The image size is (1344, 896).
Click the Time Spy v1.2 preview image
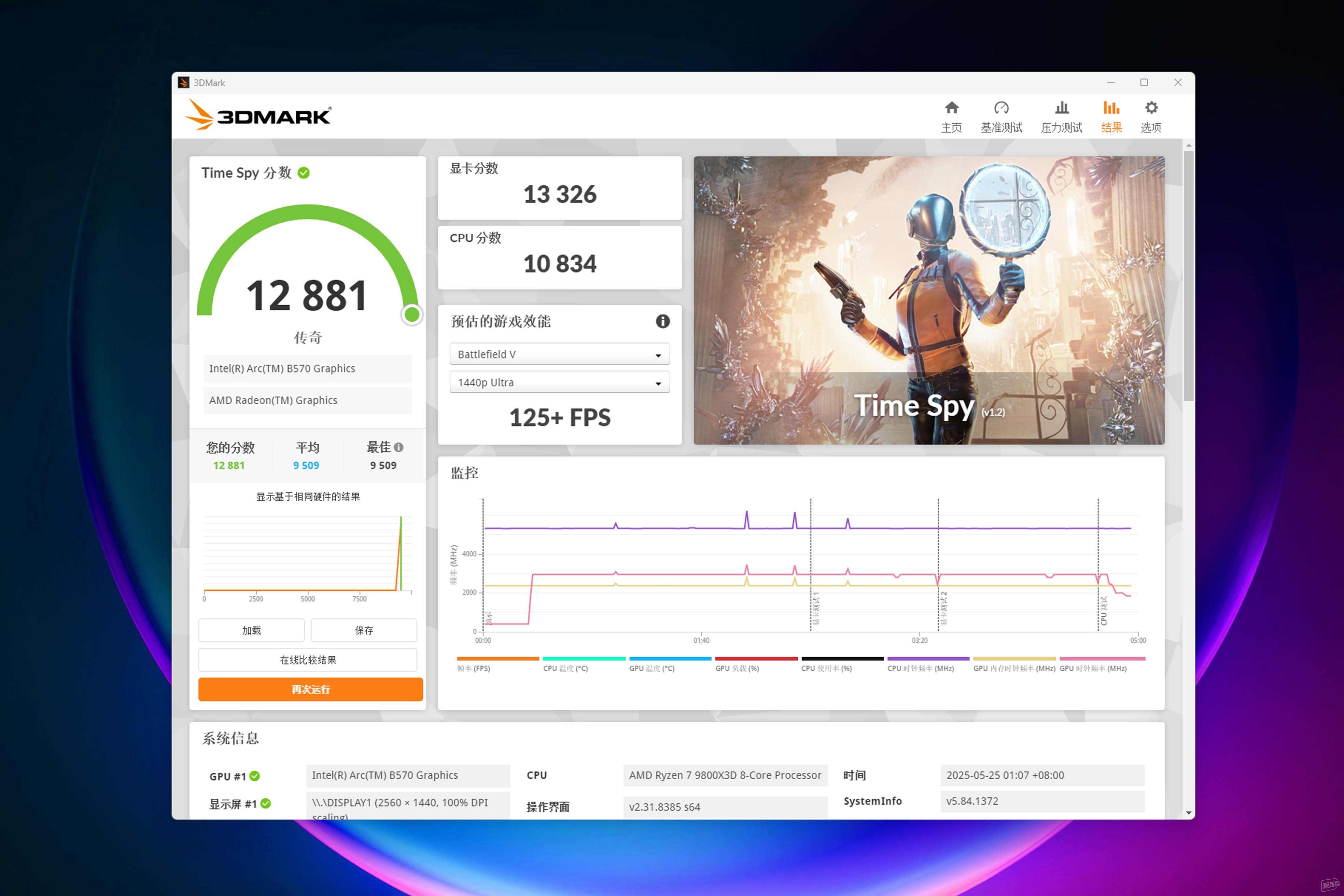928,300
